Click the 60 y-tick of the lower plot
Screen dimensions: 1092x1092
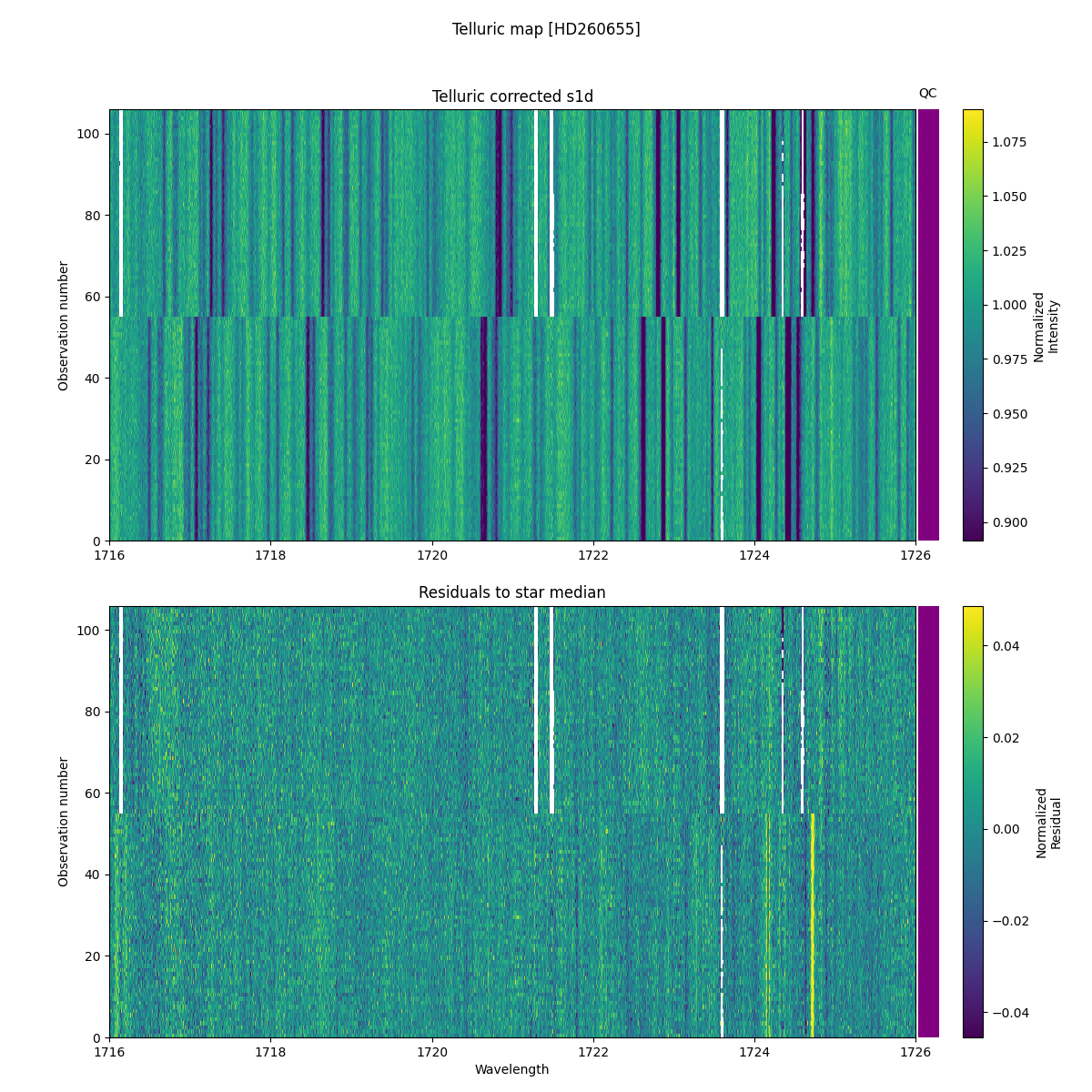tap(95, 794)
